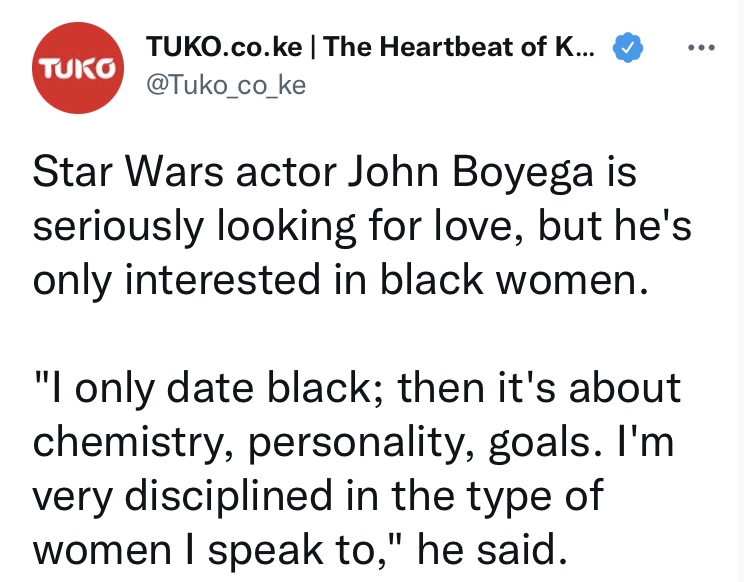Open the @Tuko_co_ke handle profile link
This screenshot has height=582, width=750.
[x=226, y=85]
